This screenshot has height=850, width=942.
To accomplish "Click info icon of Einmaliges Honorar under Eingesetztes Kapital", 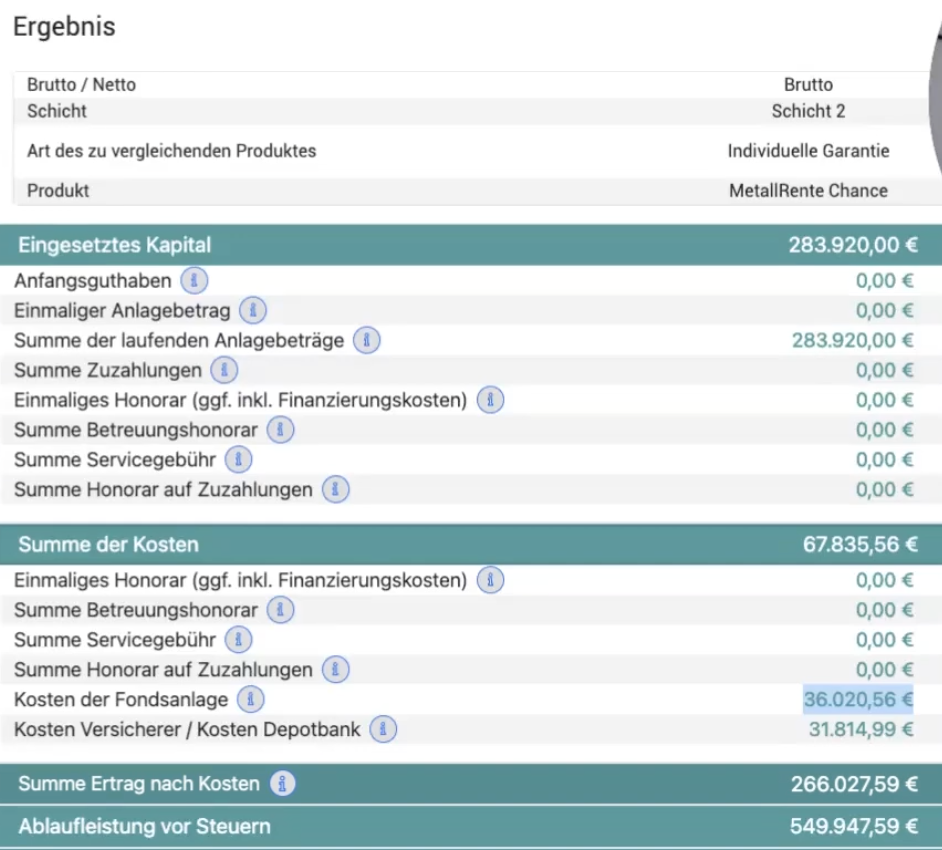I will click(x=490, y=400).
